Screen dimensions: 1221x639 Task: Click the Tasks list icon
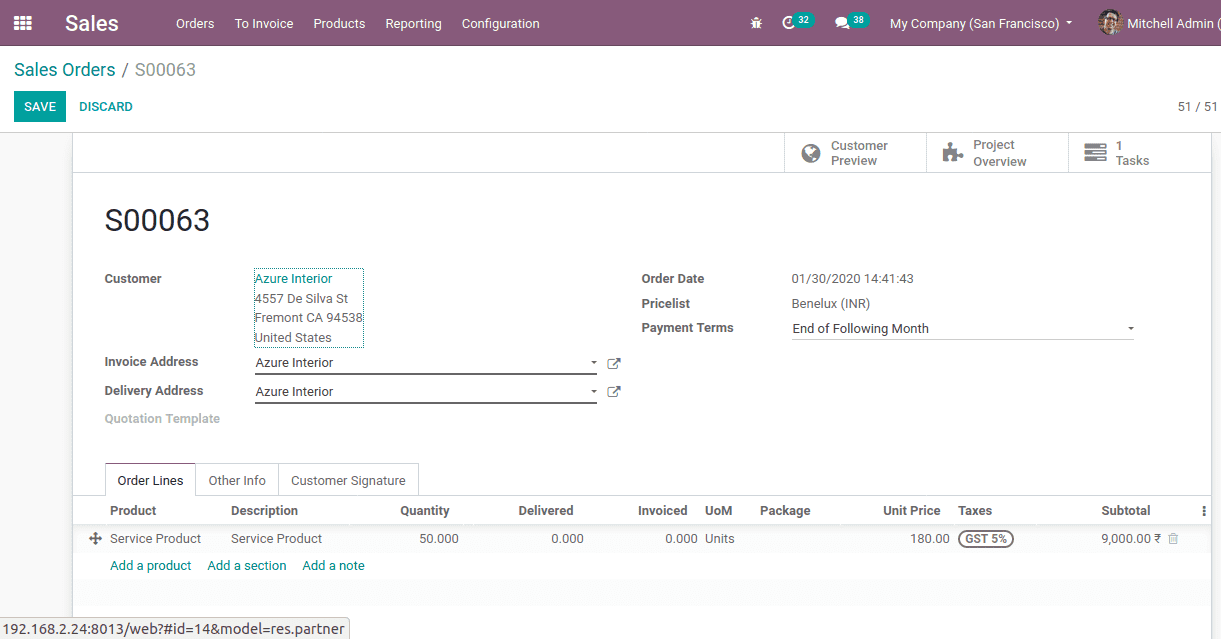click(x=1096, y=153)
